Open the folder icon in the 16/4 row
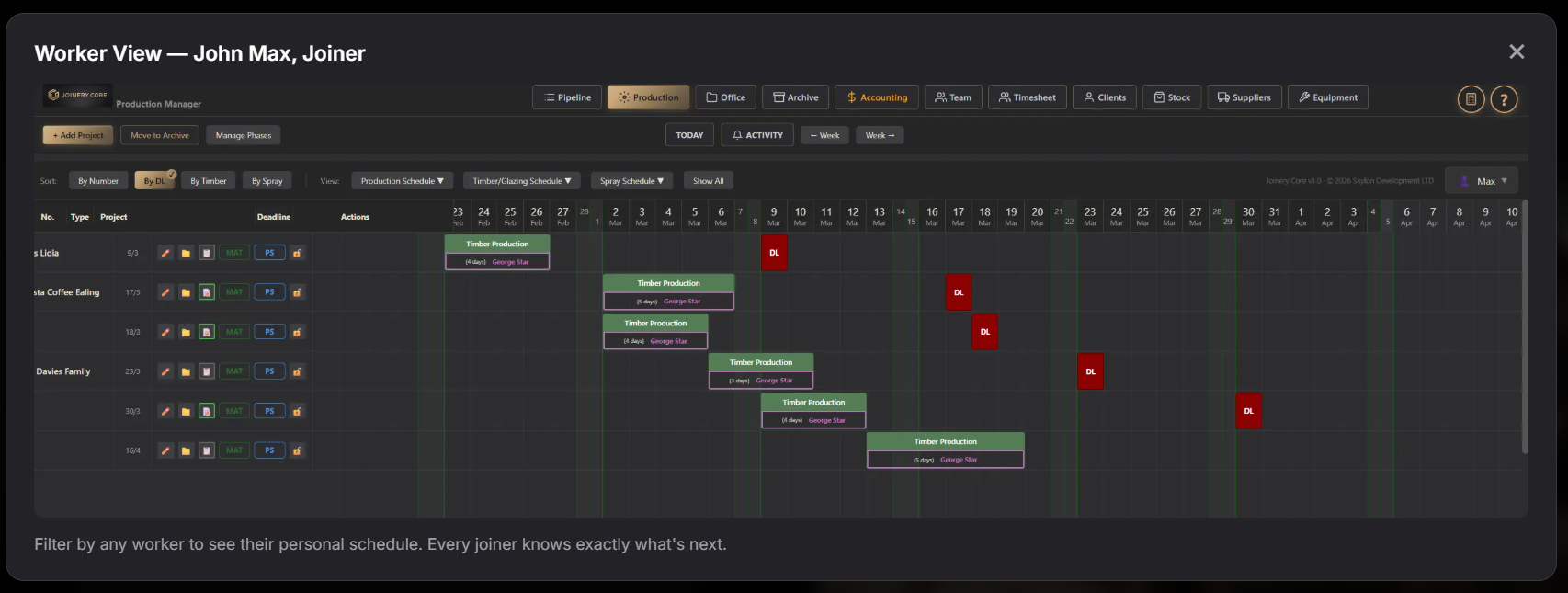The image size is (1568, 593). pos(186,450)
